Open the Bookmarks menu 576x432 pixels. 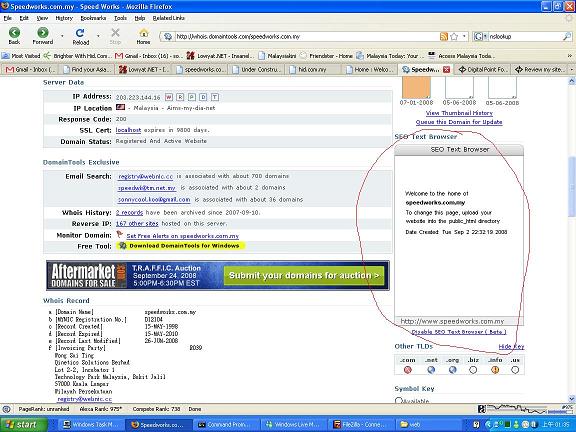point(93,18)
